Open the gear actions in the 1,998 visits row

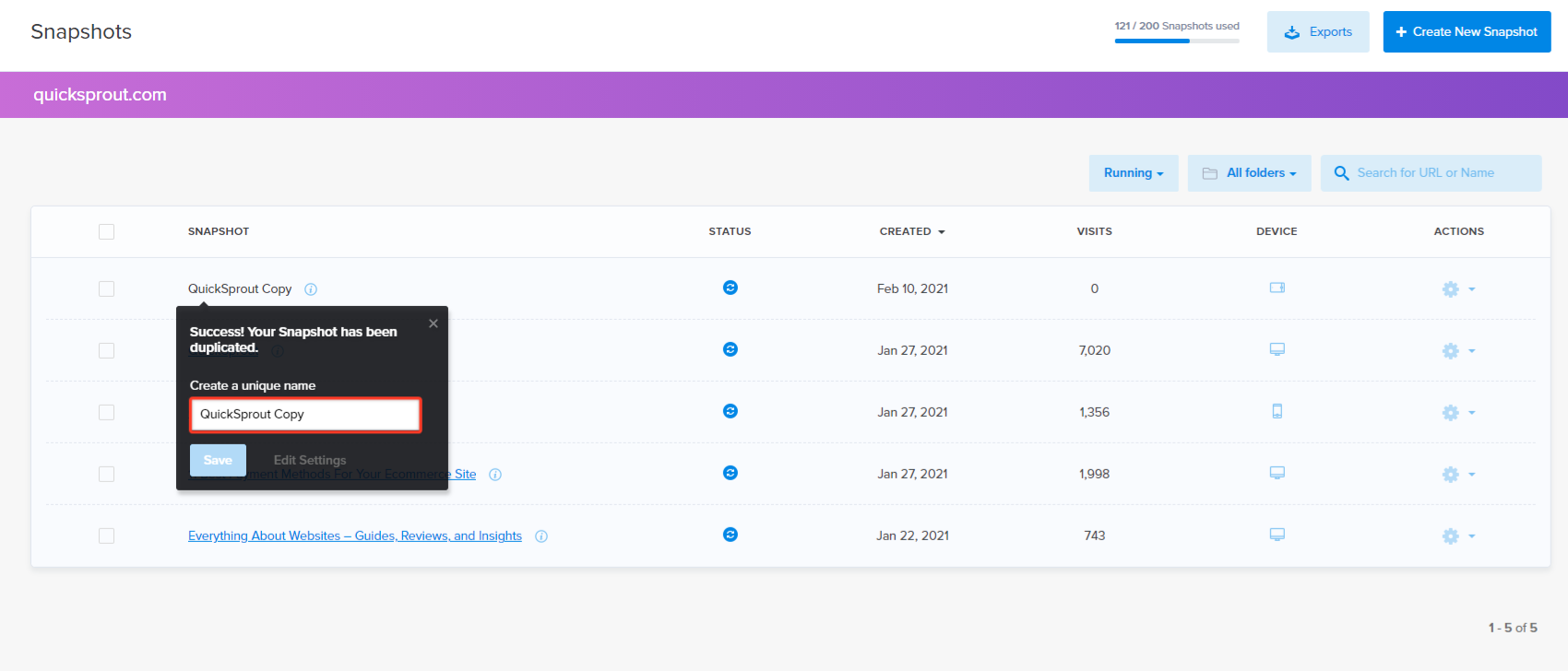[1450, 475]
